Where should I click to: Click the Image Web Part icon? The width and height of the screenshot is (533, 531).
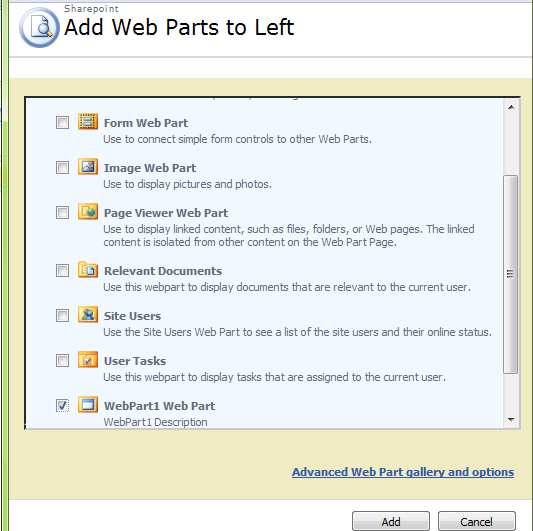[88, 167]
